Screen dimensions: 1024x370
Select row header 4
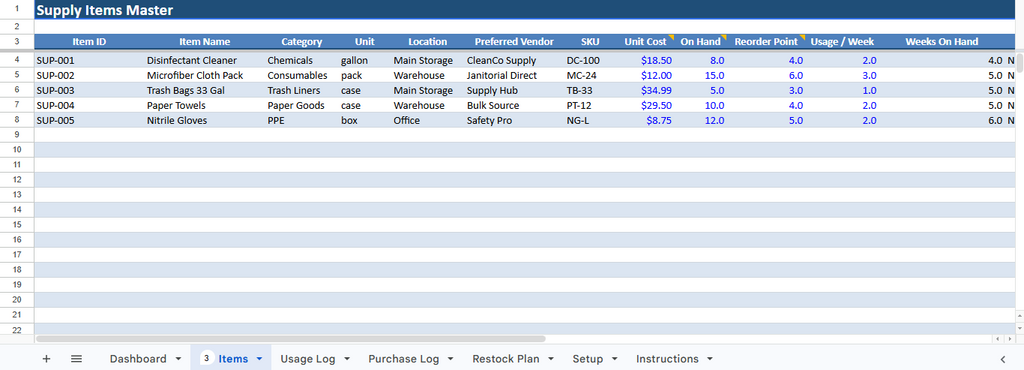tap(17, 60)
